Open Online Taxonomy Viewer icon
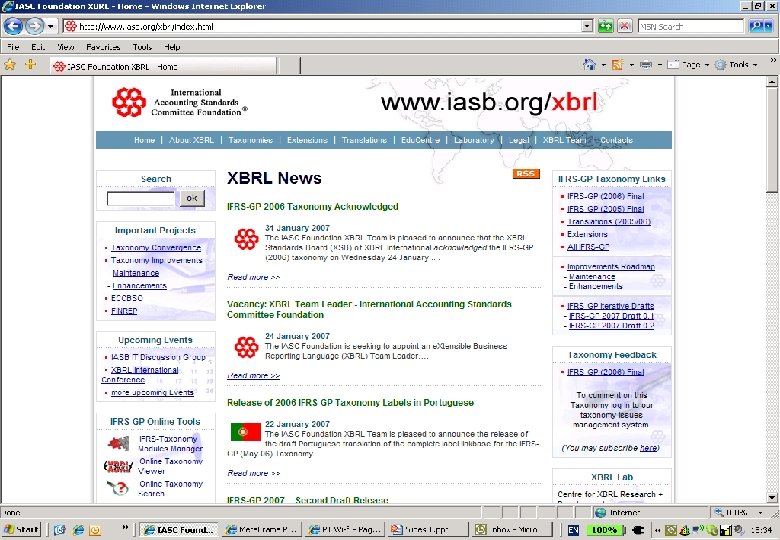The image size is (780, 540). pyautogui.click(x=118, y=466)
